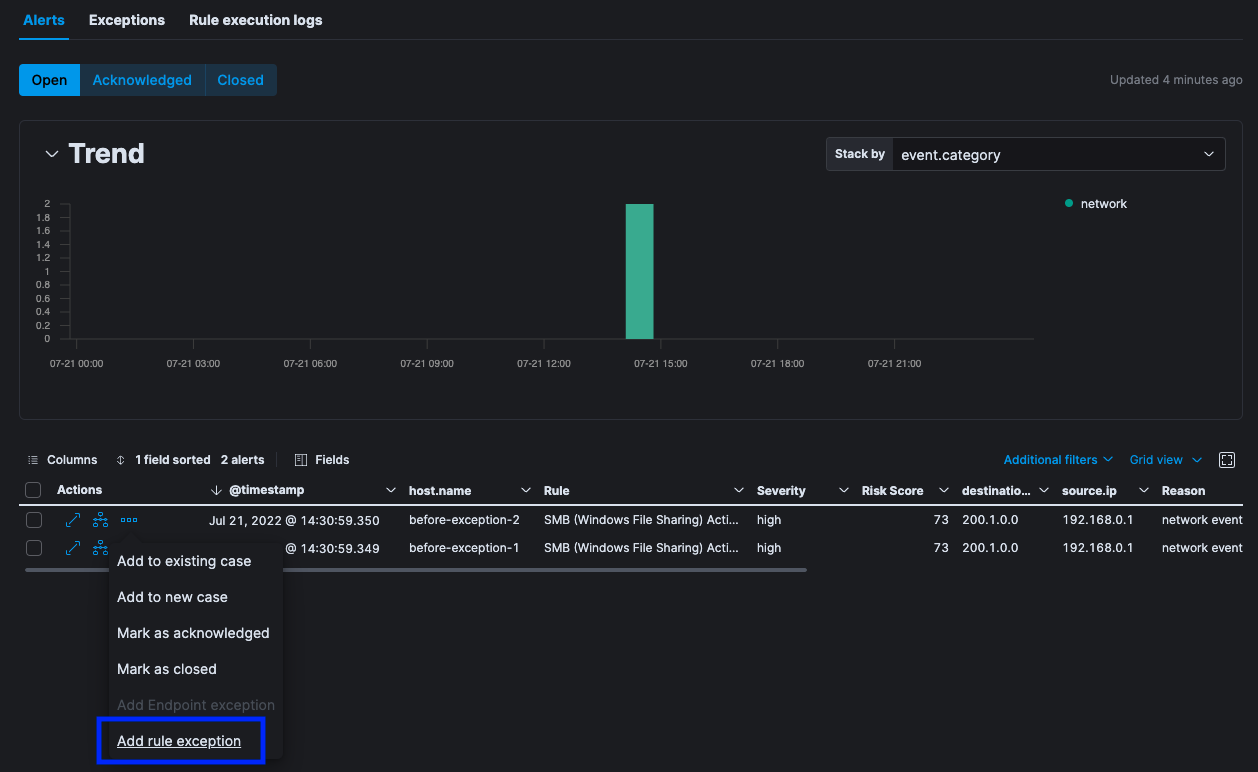Image resolution: width=1258 pixels, height=772 pixels.
Task: Click the Reason column header
Action: click(1183, 491)
